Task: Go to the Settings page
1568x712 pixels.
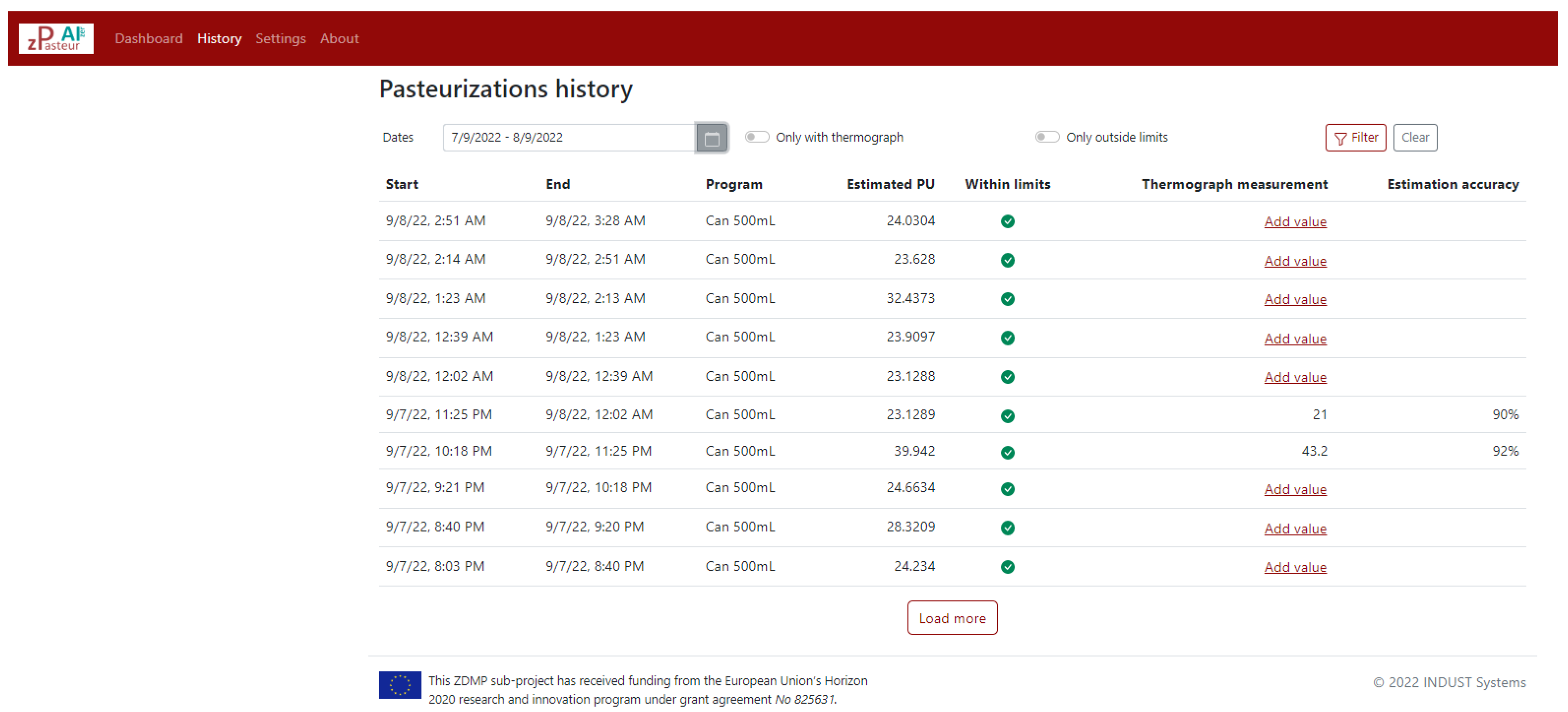Action: click(280, 38)
